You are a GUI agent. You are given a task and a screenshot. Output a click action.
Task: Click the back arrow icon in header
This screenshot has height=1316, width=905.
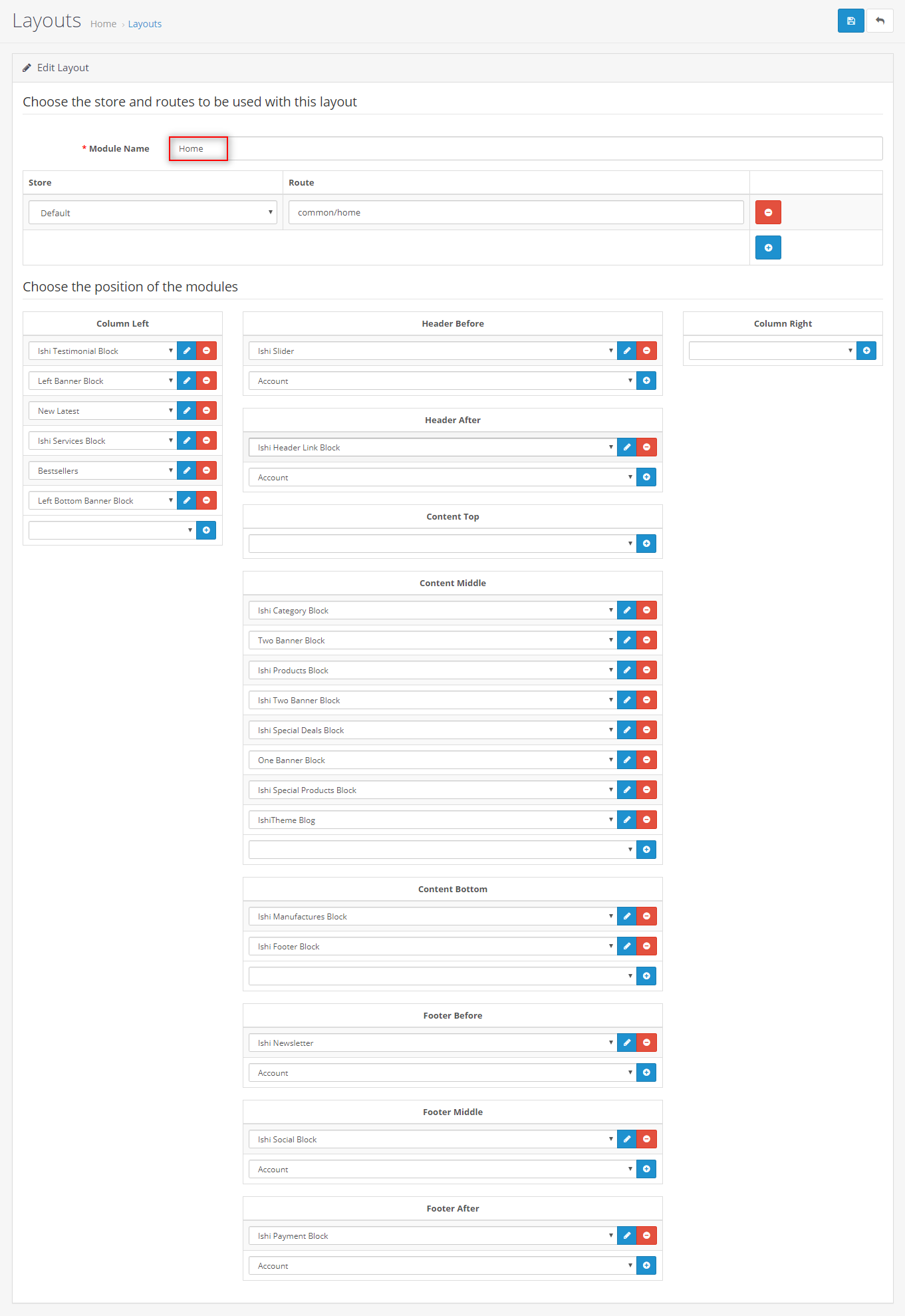coord(880,21)
